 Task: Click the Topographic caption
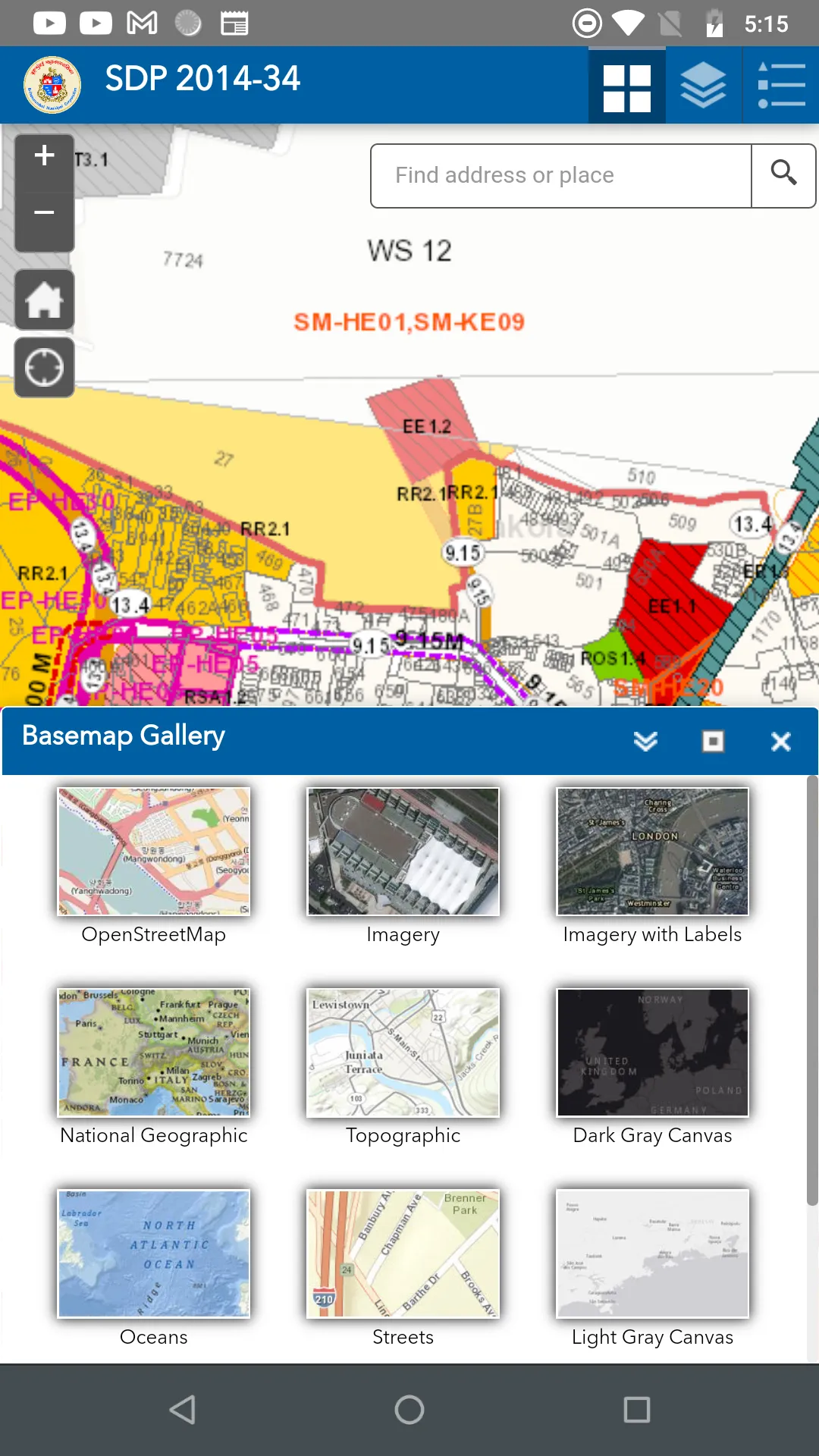(x=403, y=1135)
